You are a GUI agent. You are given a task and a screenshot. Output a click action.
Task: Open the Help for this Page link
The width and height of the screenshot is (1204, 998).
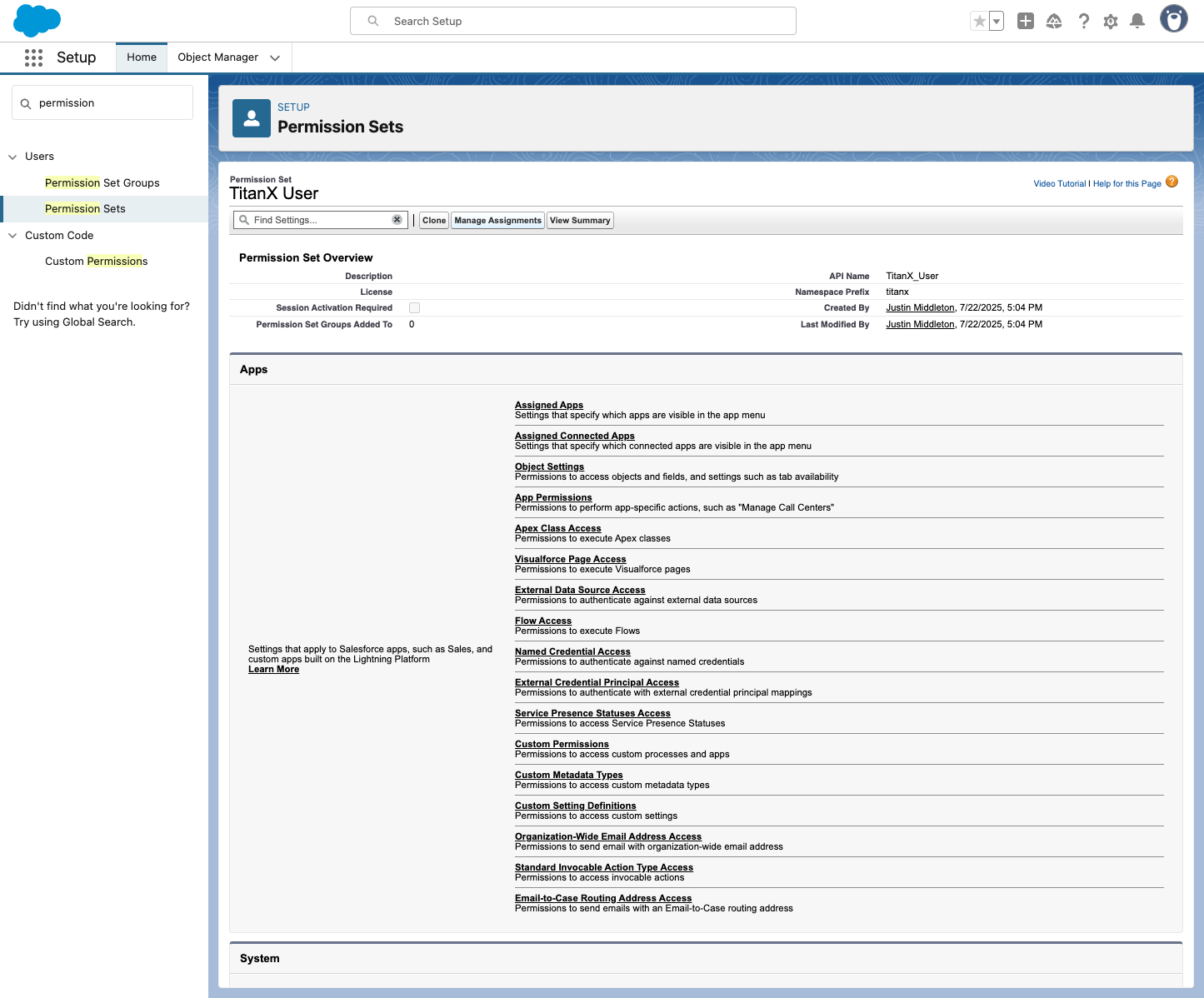pyautogui.click(x=1127, y=184)
